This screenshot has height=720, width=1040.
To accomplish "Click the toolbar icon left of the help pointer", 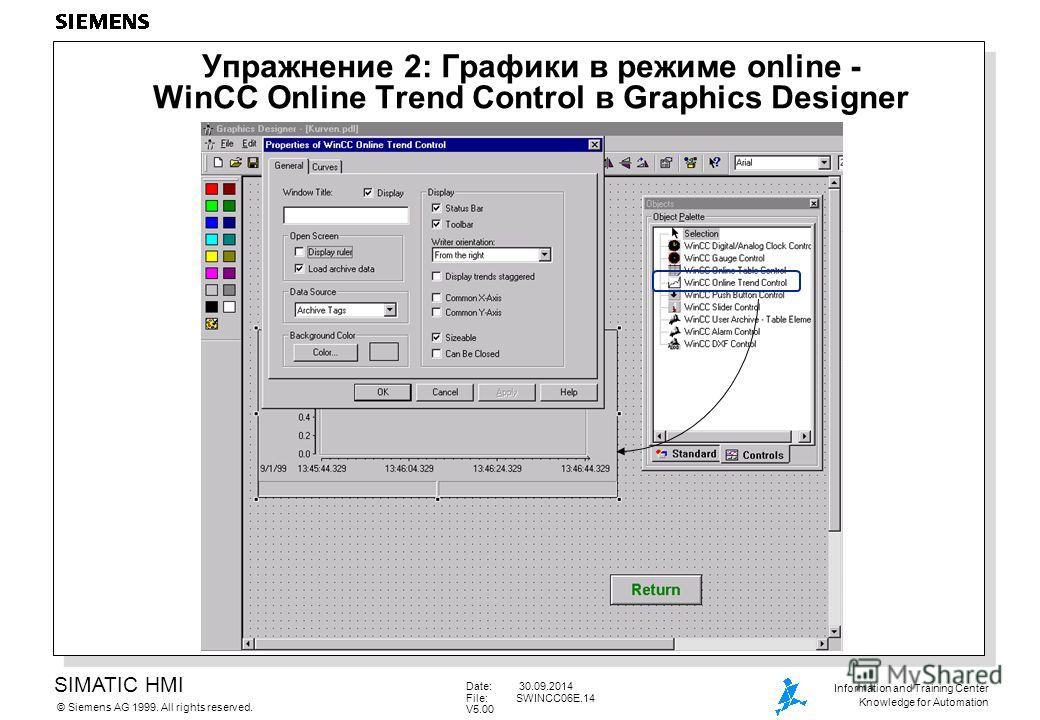I will point(690,162).
